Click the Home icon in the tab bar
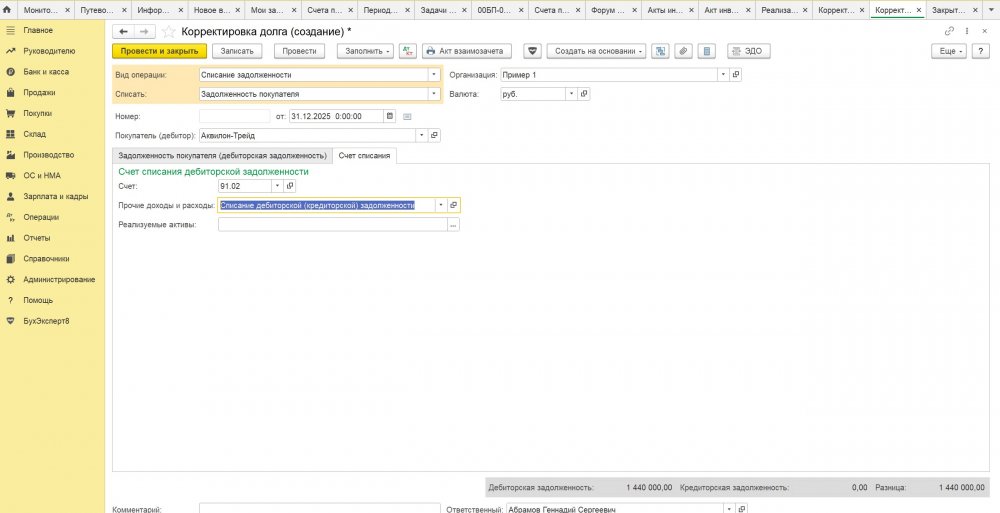Screen dimensions: 1000x513 [9, 9]
